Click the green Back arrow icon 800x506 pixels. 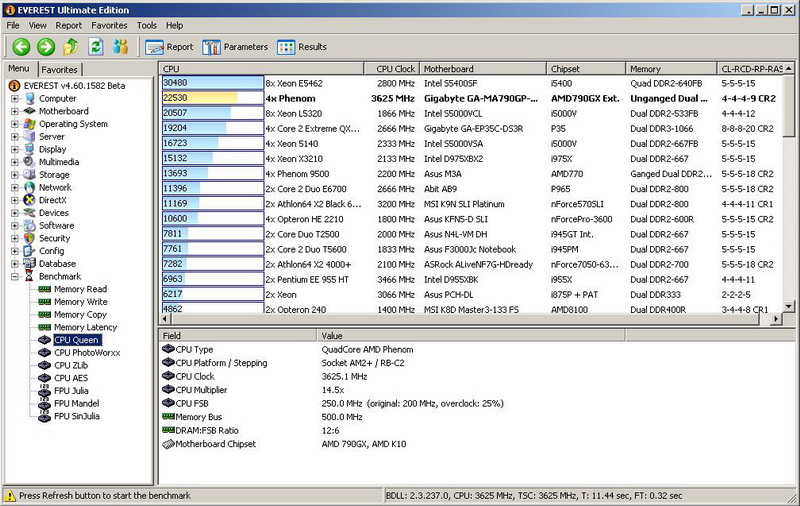pos(21,47)
